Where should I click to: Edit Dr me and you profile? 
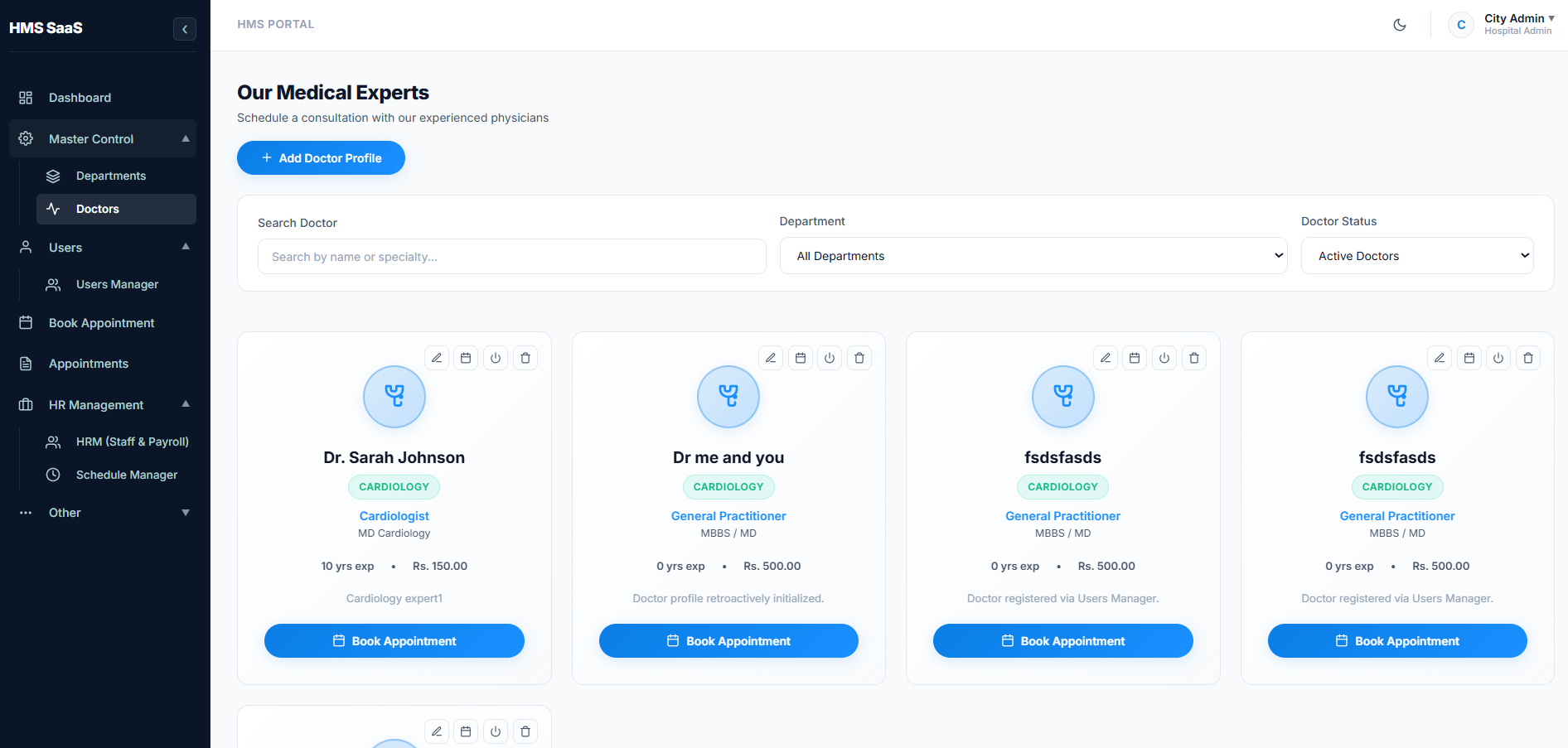click(771, 358)
